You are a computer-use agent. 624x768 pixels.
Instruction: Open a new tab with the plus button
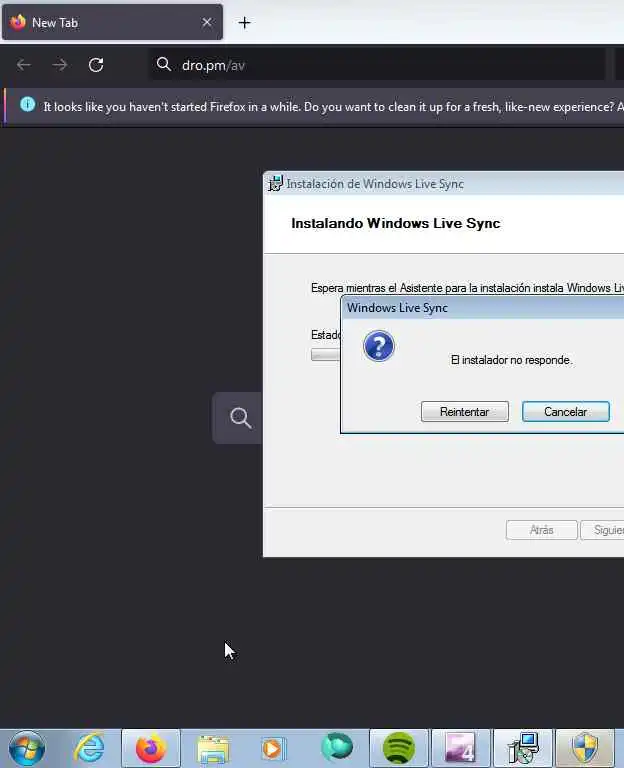pos(244,23)
